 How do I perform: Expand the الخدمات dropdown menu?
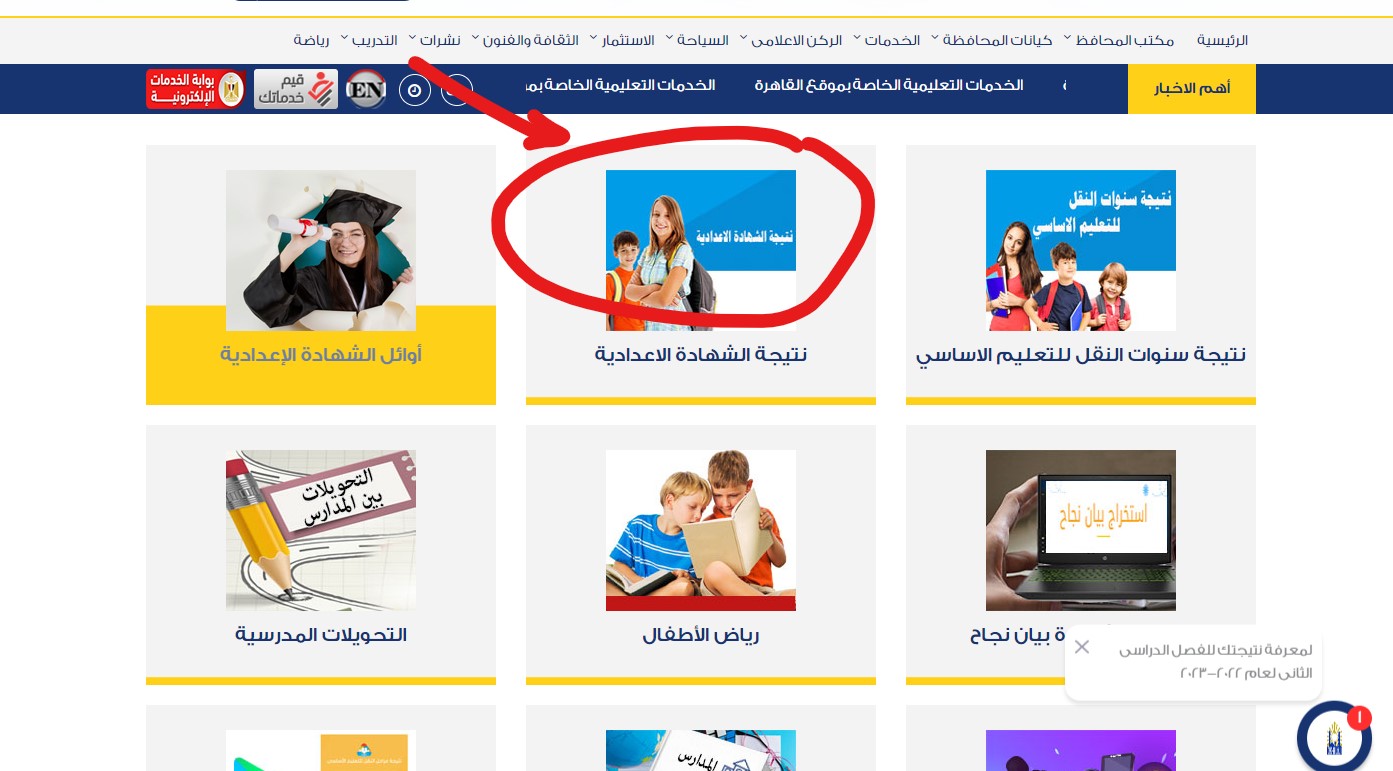coord(886,40)
